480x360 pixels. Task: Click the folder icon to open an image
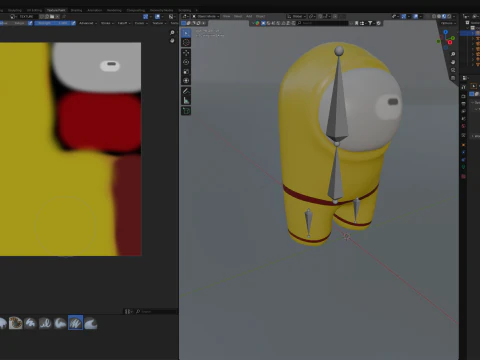point(52,16)
